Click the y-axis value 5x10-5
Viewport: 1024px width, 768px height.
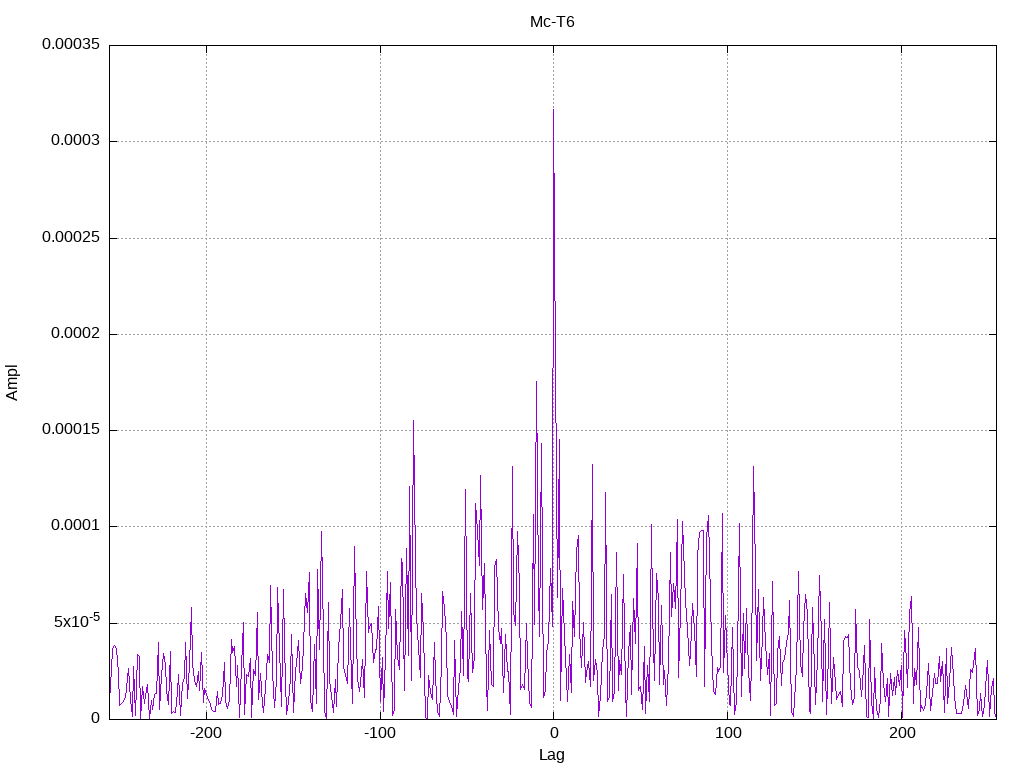click(77, 621)
